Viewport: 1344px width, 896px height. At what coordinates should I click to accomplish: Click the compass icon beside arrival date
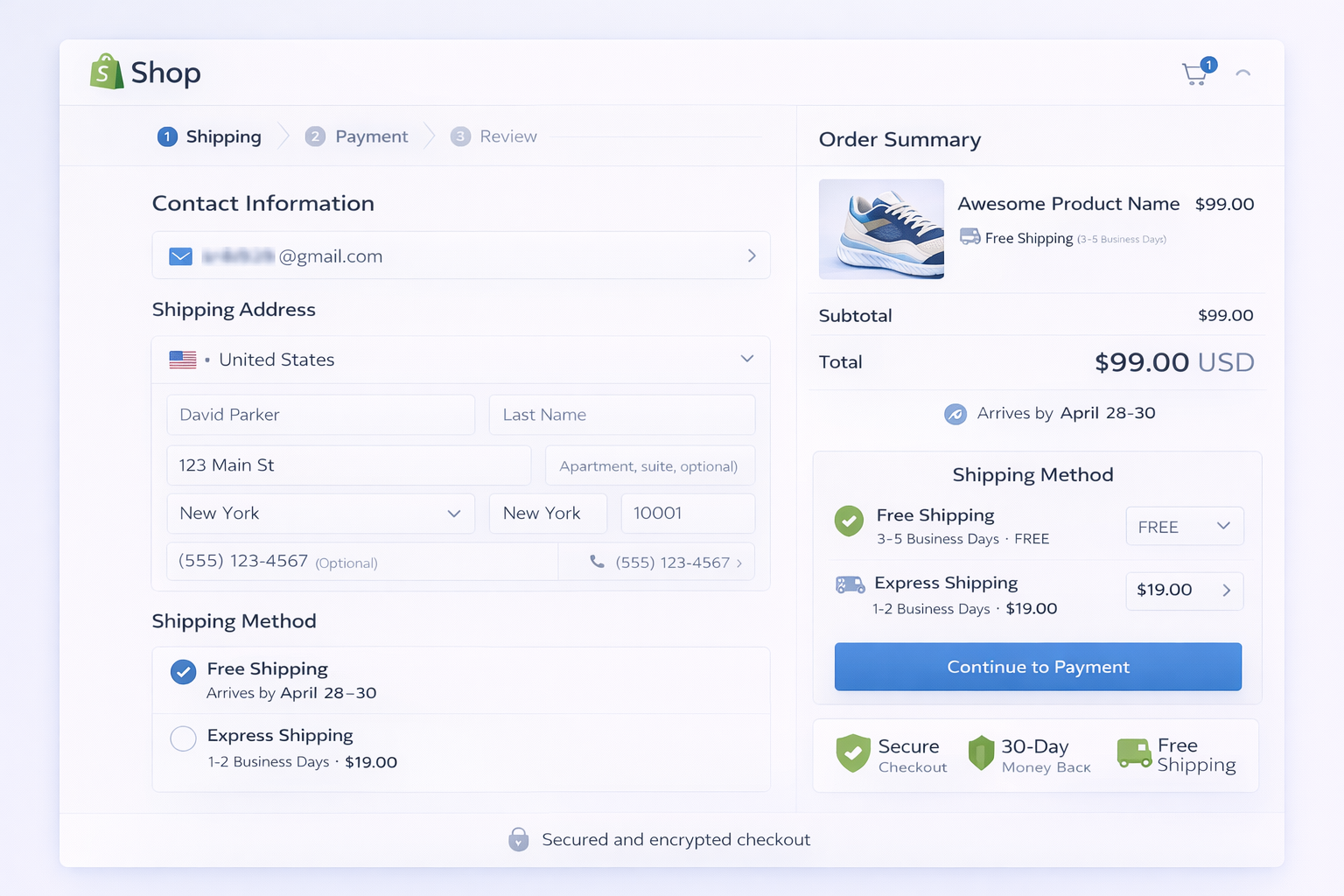[955, 414]
